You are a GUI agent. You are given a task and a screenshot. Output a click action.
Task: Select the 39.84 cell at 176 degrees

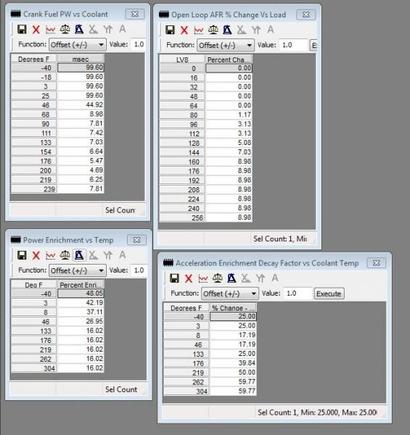(233, 363)
